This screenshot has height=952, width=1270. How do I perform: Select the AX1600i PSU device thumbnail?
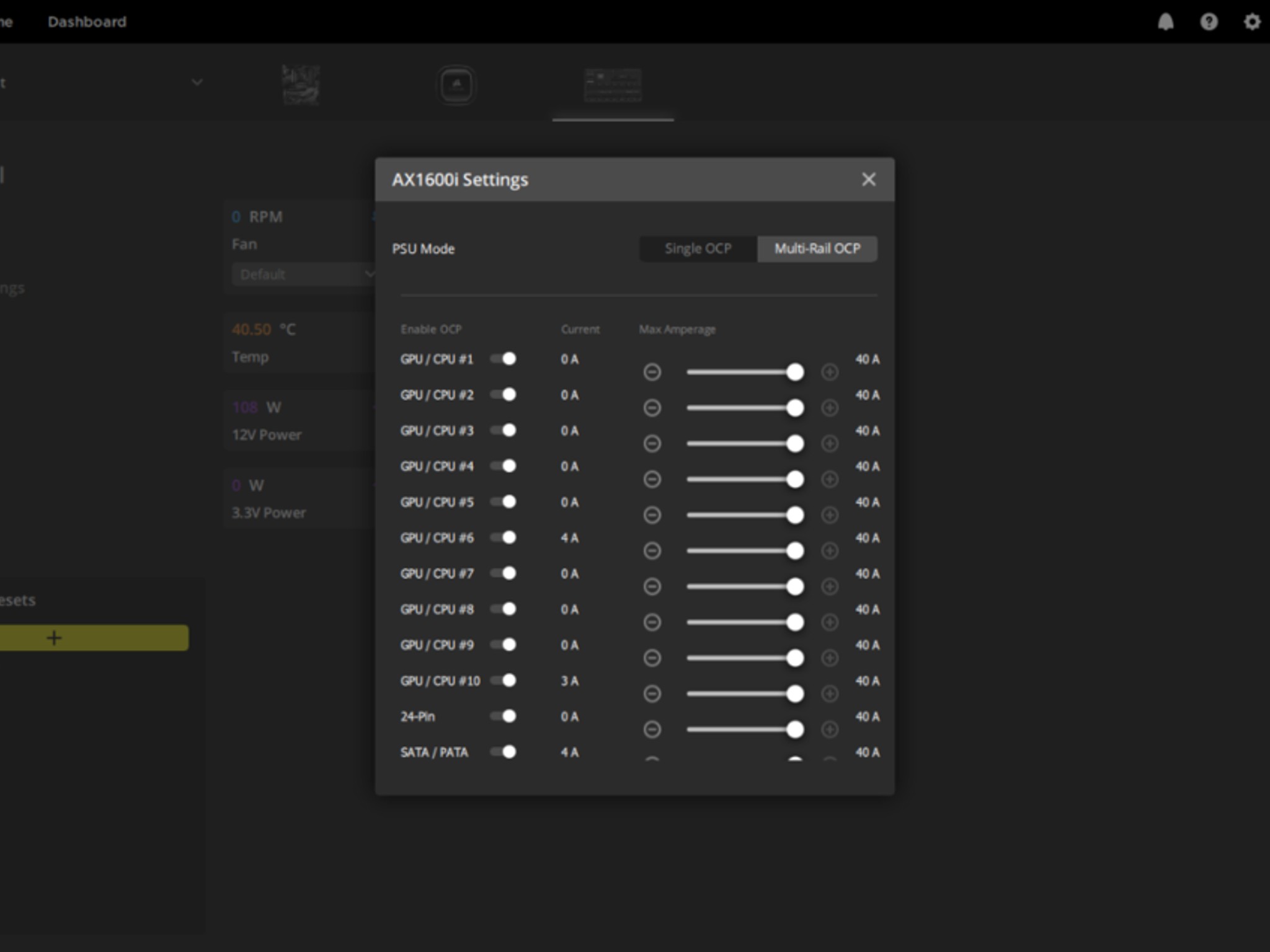point(613,85)
